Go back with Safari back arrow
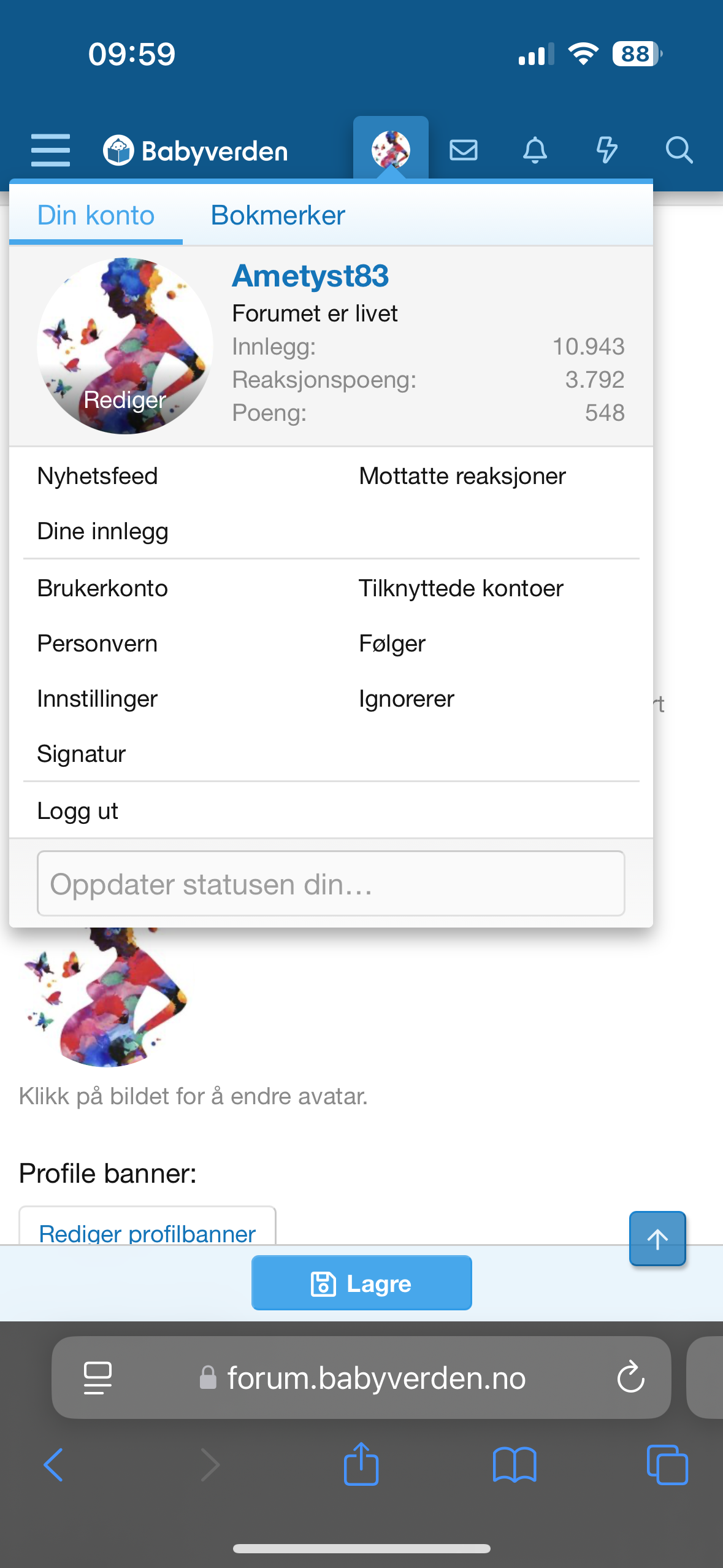723x1568 pixels. pos(54,1465)
